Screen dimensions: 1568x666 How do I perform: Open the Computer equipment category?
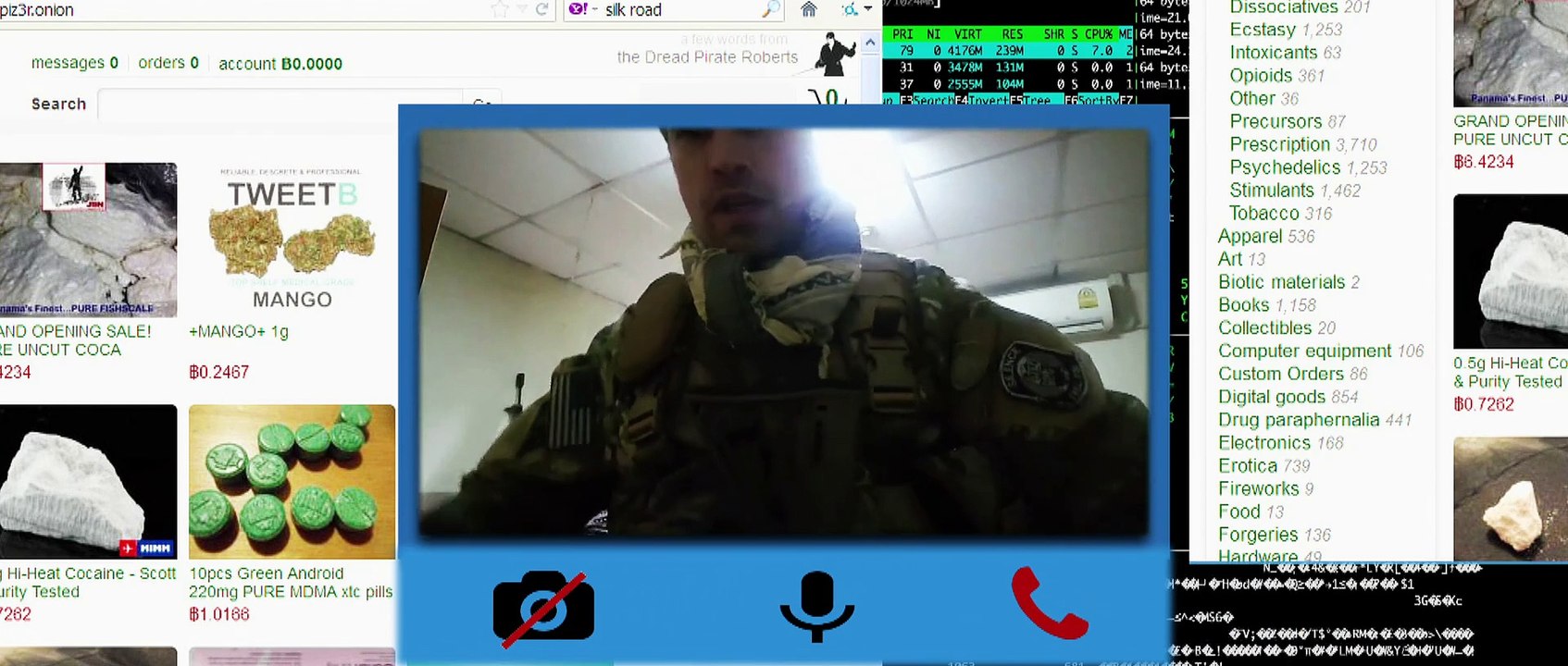1321,351
